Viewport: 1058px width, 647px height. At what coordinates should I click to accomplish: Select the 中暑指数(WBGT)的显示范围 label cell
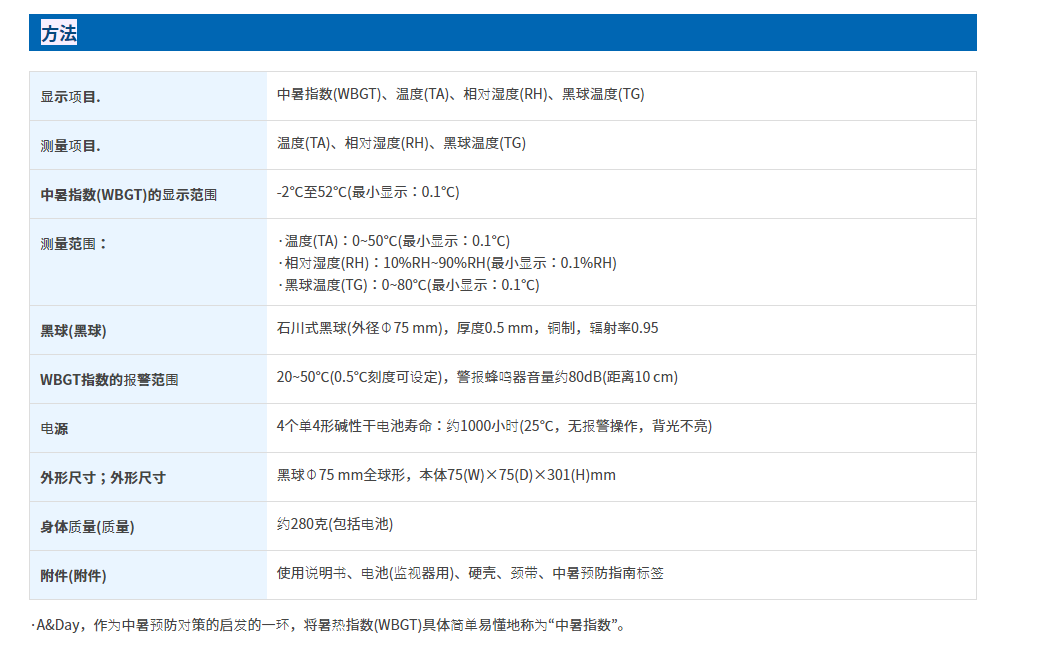point(128,195)
